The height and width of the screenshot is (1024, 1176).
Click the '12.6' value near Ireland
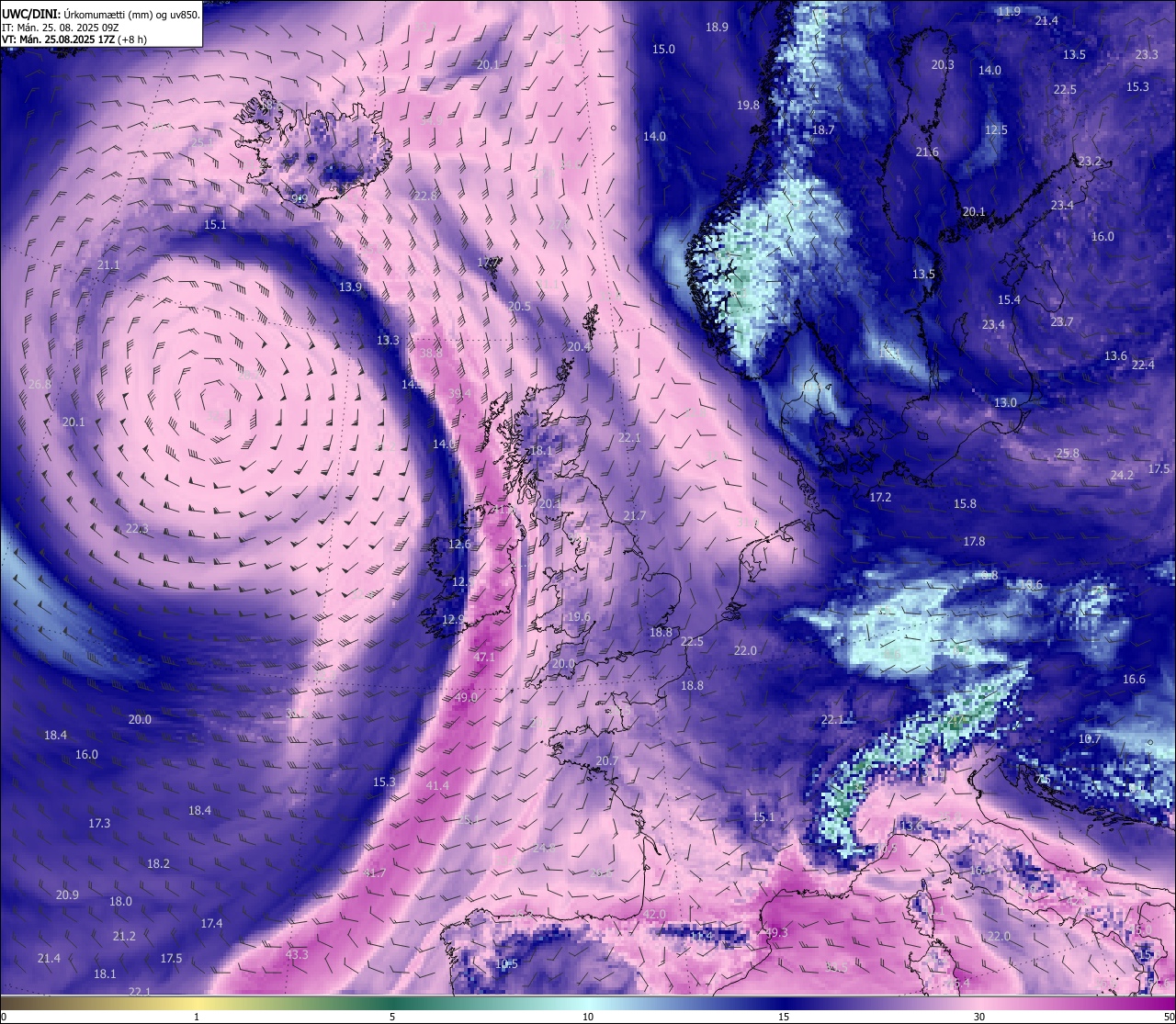[x=459, y=545]
